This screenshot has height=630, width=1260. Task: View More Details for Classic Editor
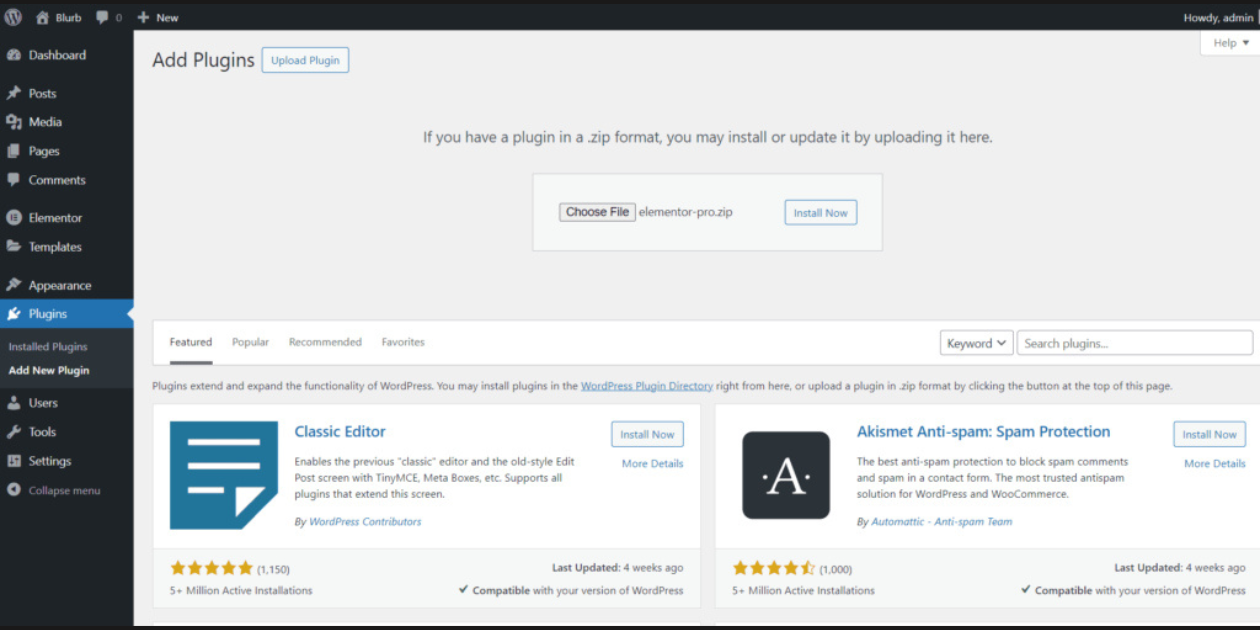(653, 464)
